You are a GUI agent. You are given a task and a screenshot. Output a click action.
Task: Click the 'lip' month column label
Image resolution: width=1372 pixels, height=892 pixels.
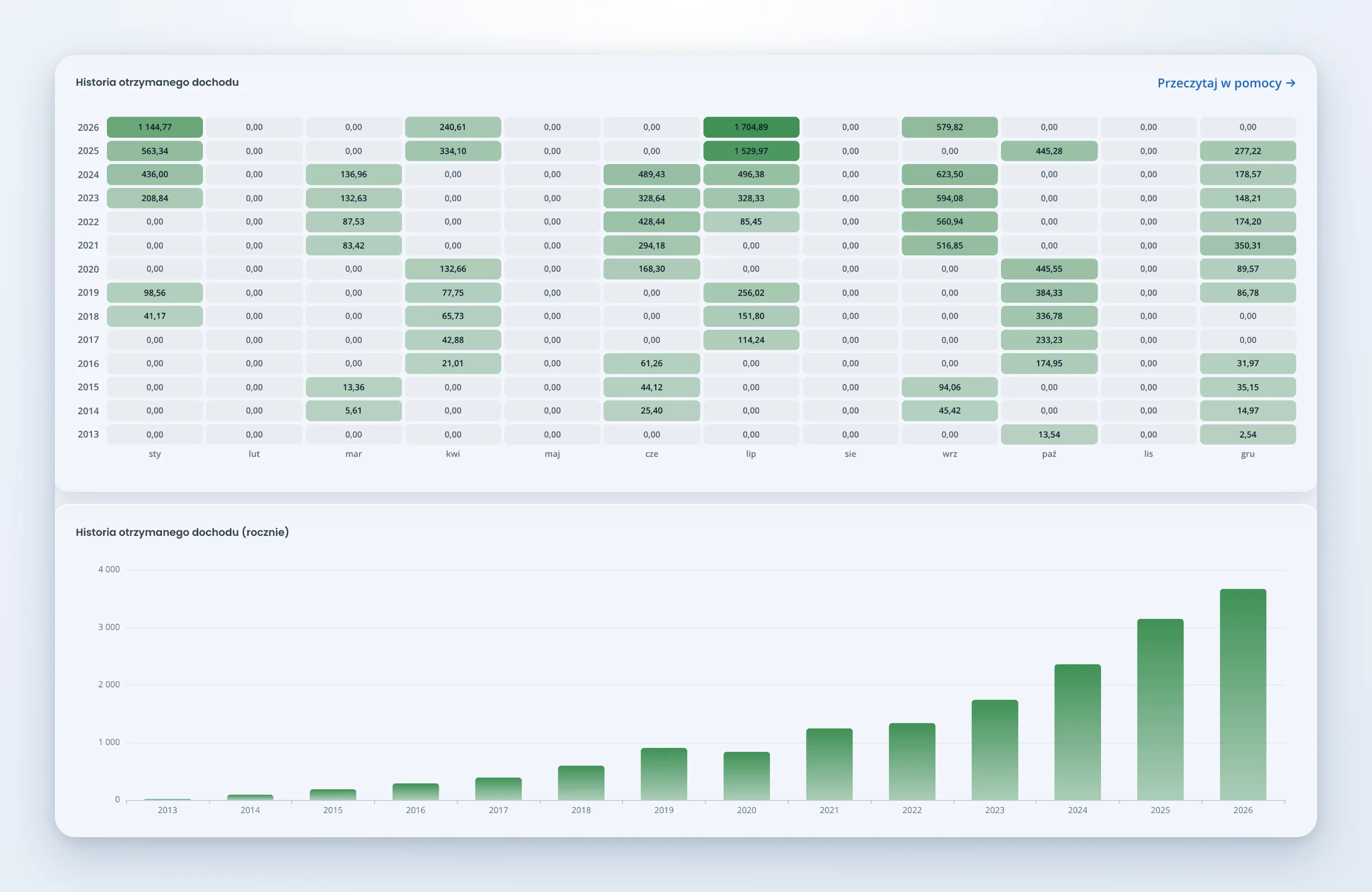tap(751, 454)
